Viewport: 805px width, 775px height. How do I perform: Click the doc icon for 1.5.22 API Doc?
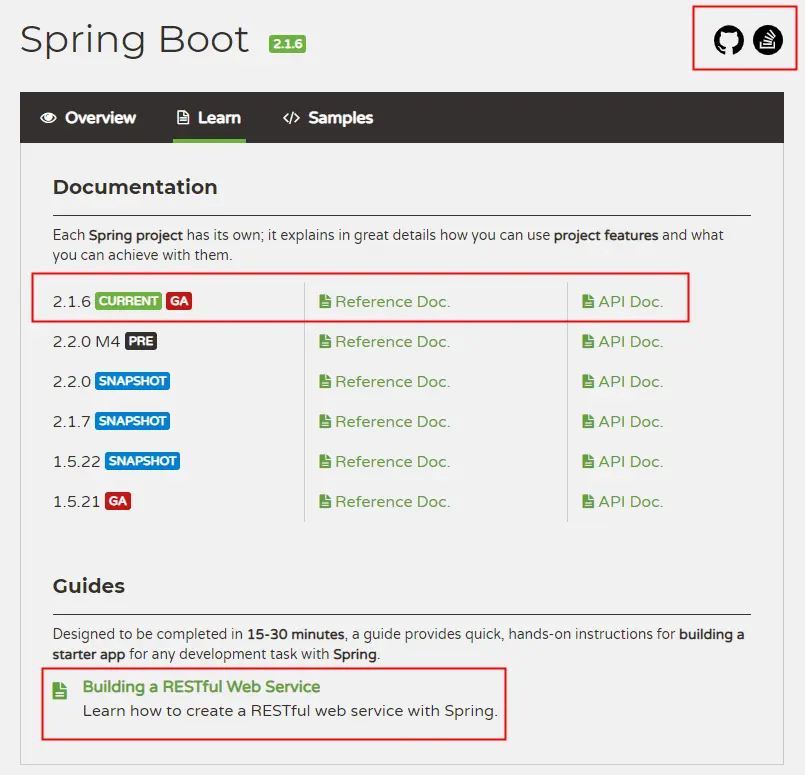coord(587,461)
